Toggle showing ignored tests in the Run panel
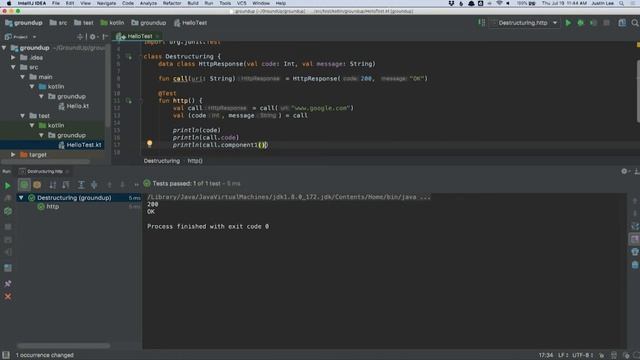The width and height of the screenshot is (640, 360). click(x=37, y=185)
